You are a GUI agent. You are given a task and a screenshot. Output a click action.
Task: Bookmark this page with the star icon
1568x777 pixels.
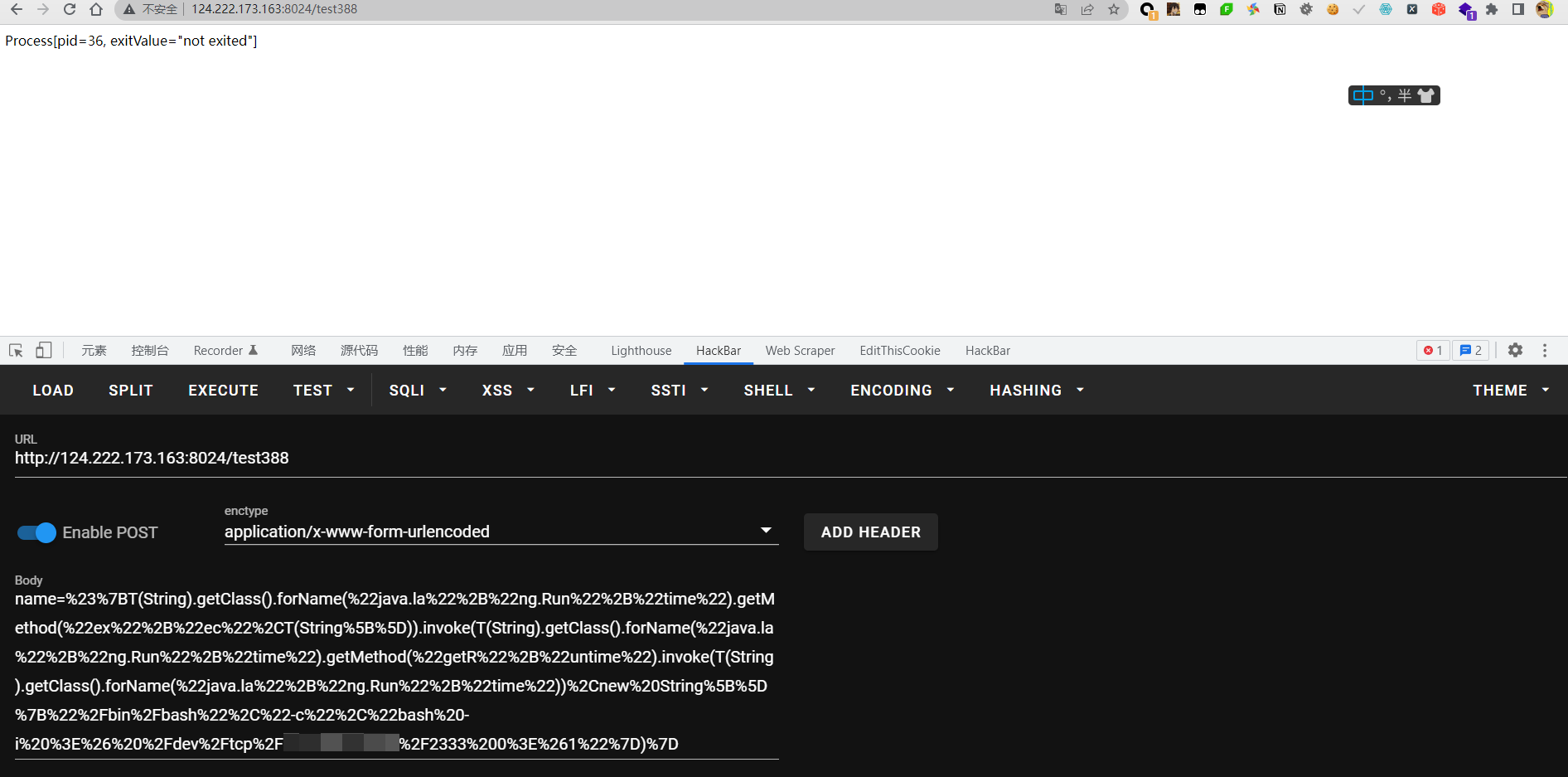pyautogui.click(x=1114, y=9)
